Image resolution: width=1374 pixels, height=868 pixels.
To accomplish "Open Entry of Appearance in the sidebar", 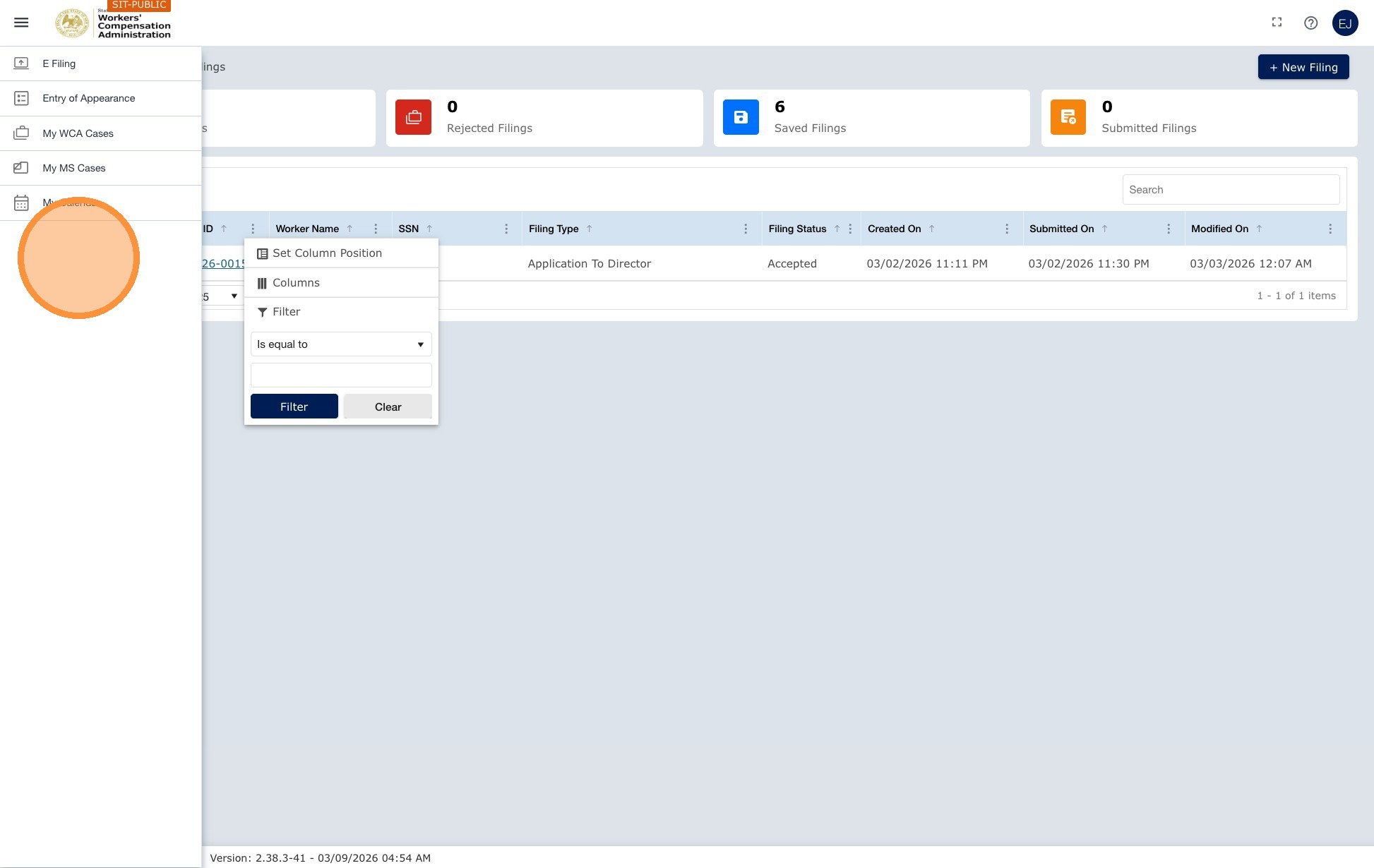I will click(100, 98).
